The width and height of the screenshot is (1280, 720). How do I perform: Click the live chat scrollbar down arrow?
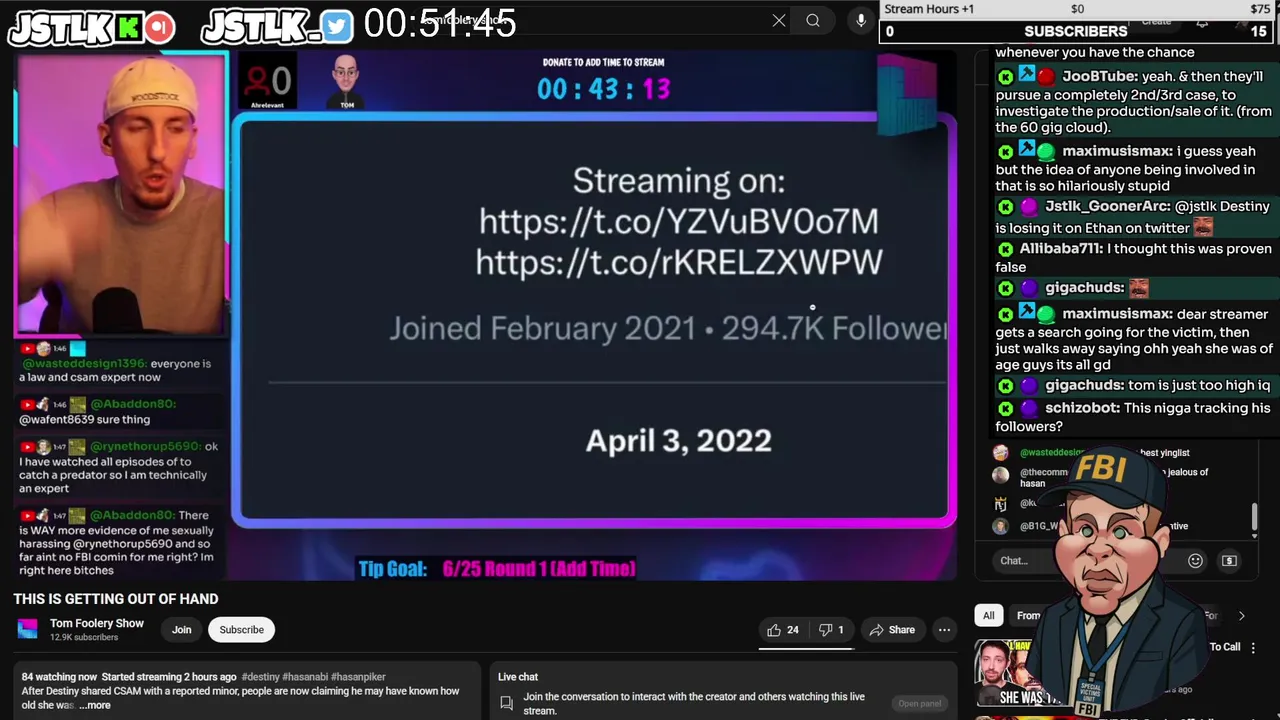(1255, 537)
